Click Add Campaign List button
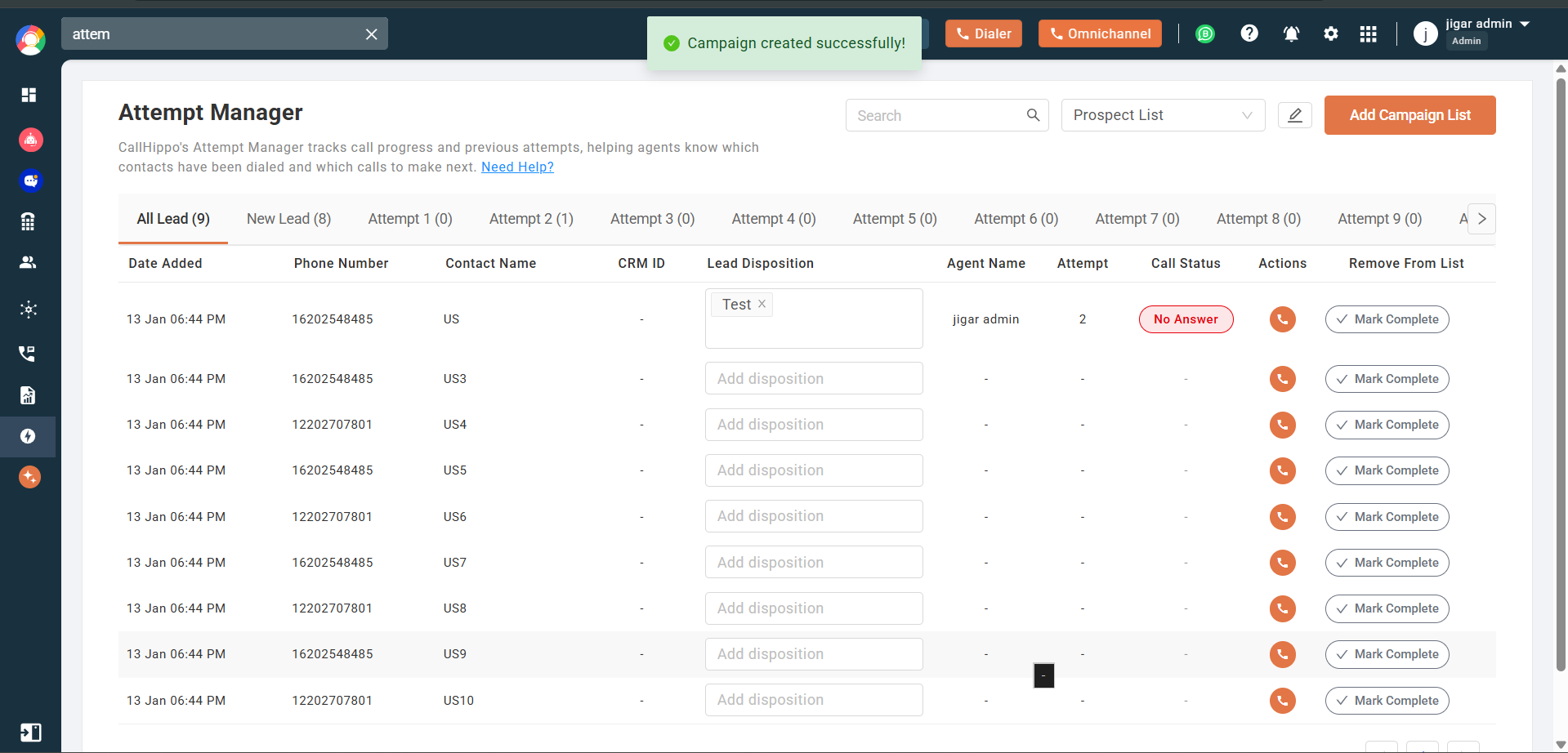This screenshot has height=753, width=1568. (1409, 115)
